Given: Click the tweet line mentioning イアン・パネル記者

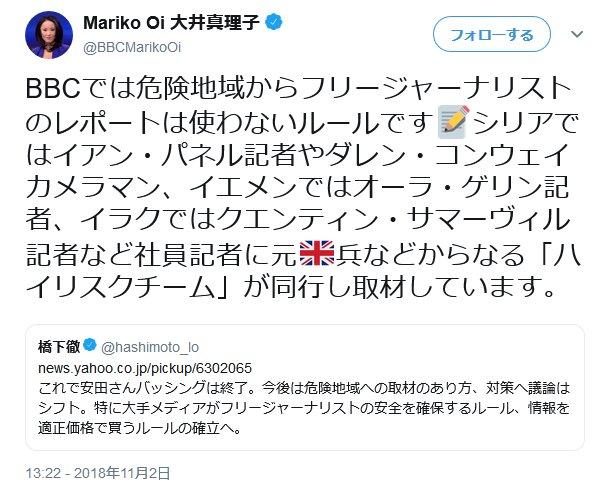Looking at the screenshot, I should [297, 155].
